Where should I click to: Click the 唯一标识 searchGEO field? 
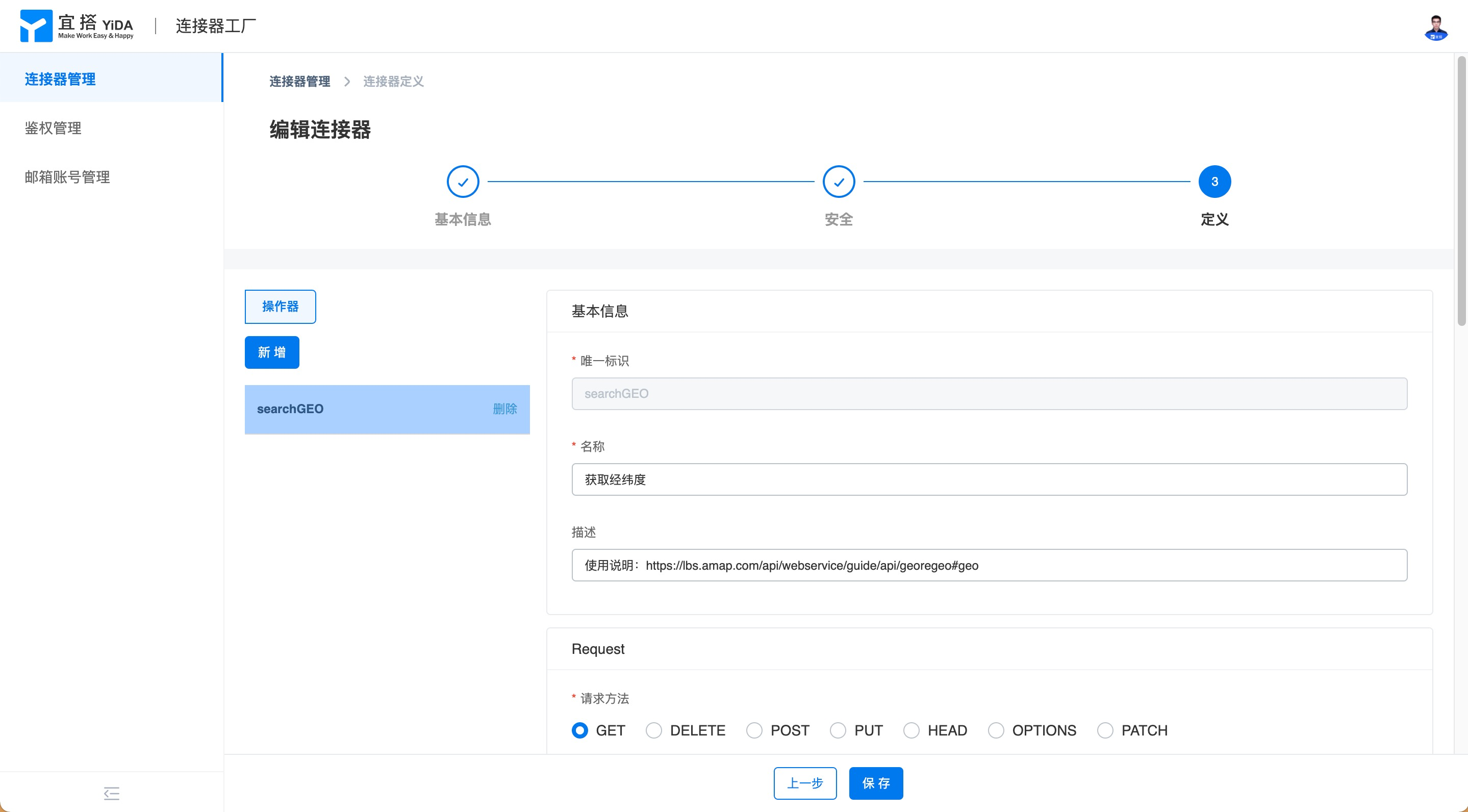pos(990,393)
